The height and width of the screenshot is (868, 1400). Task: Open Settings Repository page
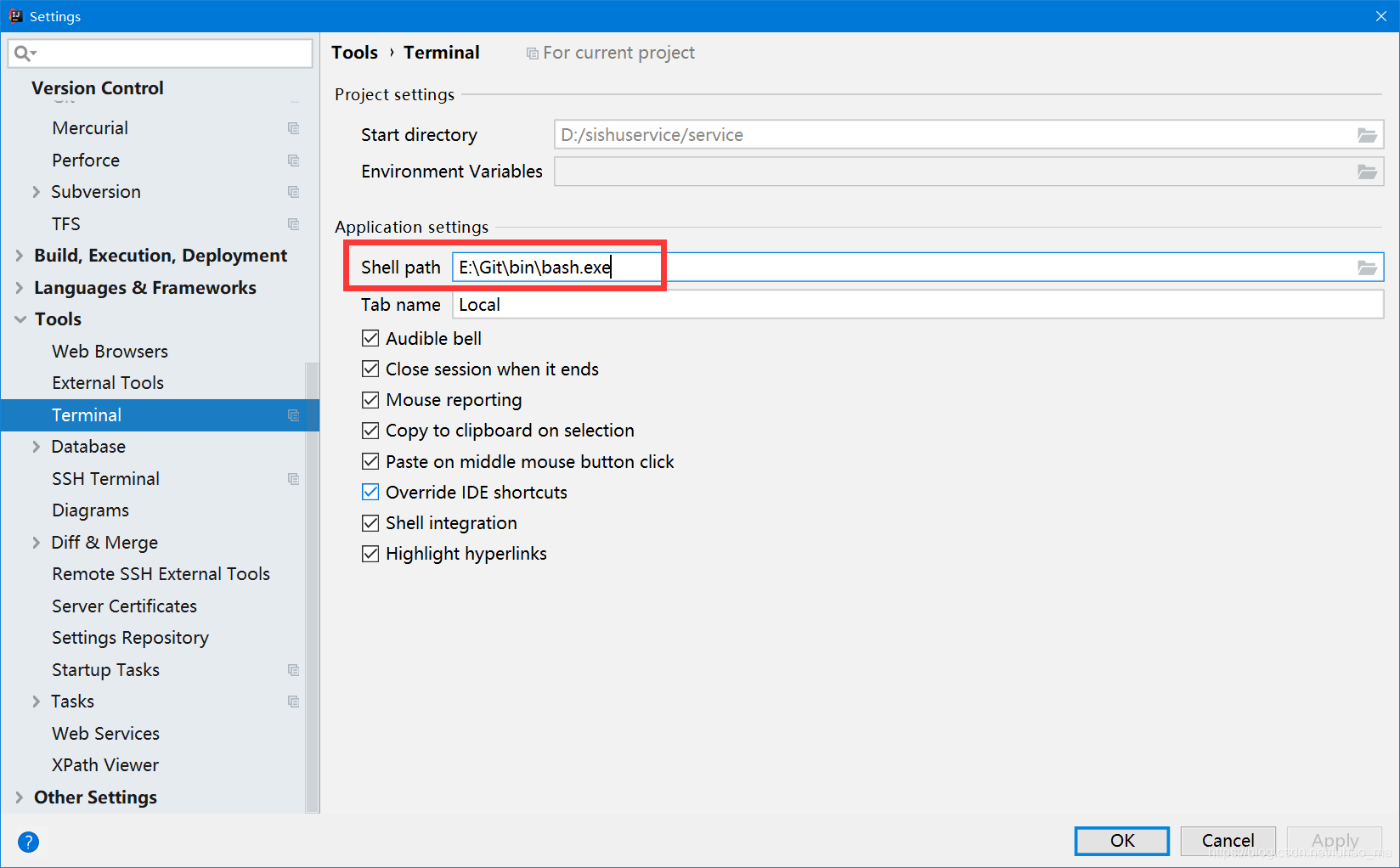(130, 638)
